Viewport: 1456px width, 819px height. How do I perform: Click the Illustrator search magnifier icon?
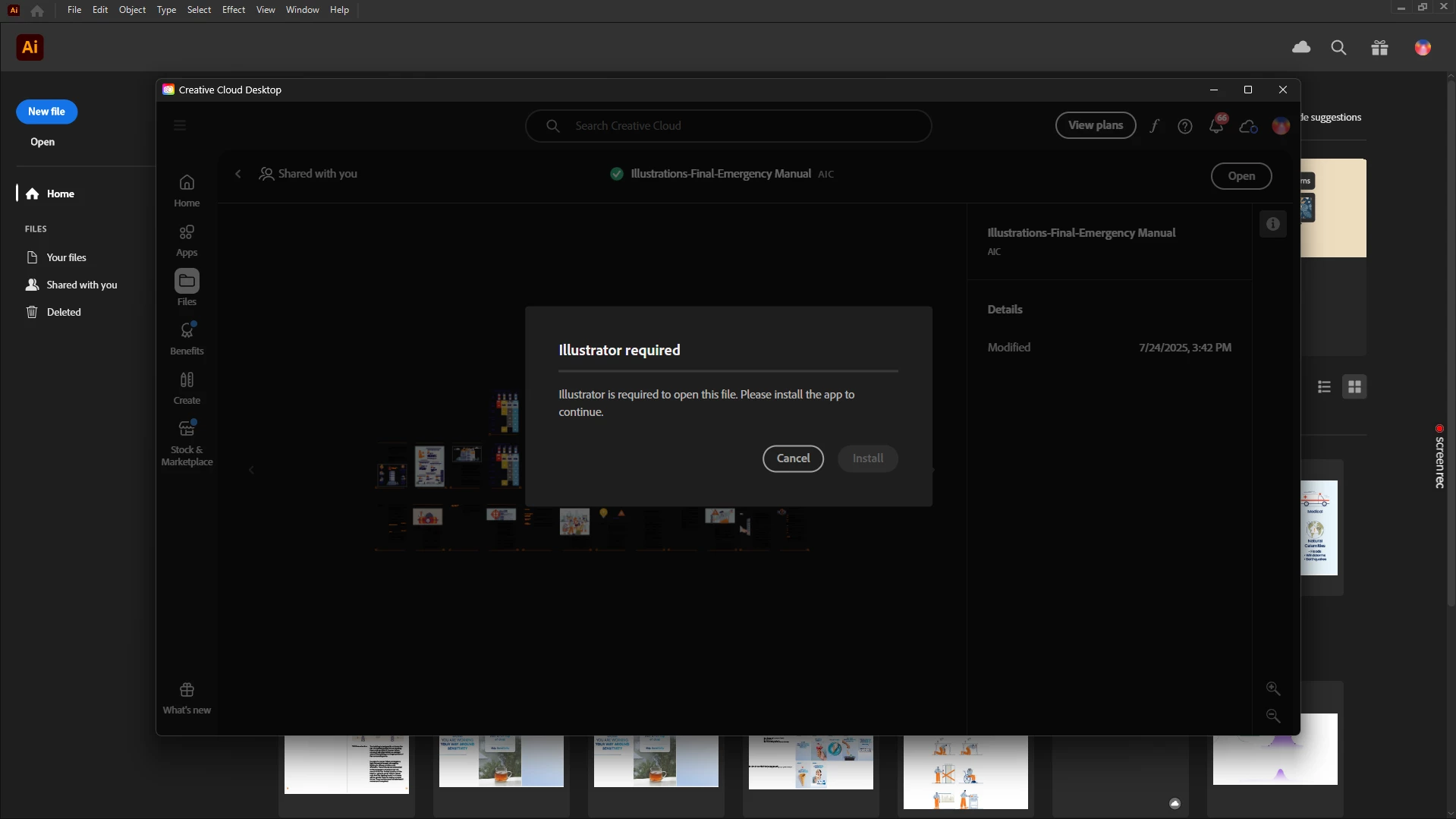point(1339,48)
